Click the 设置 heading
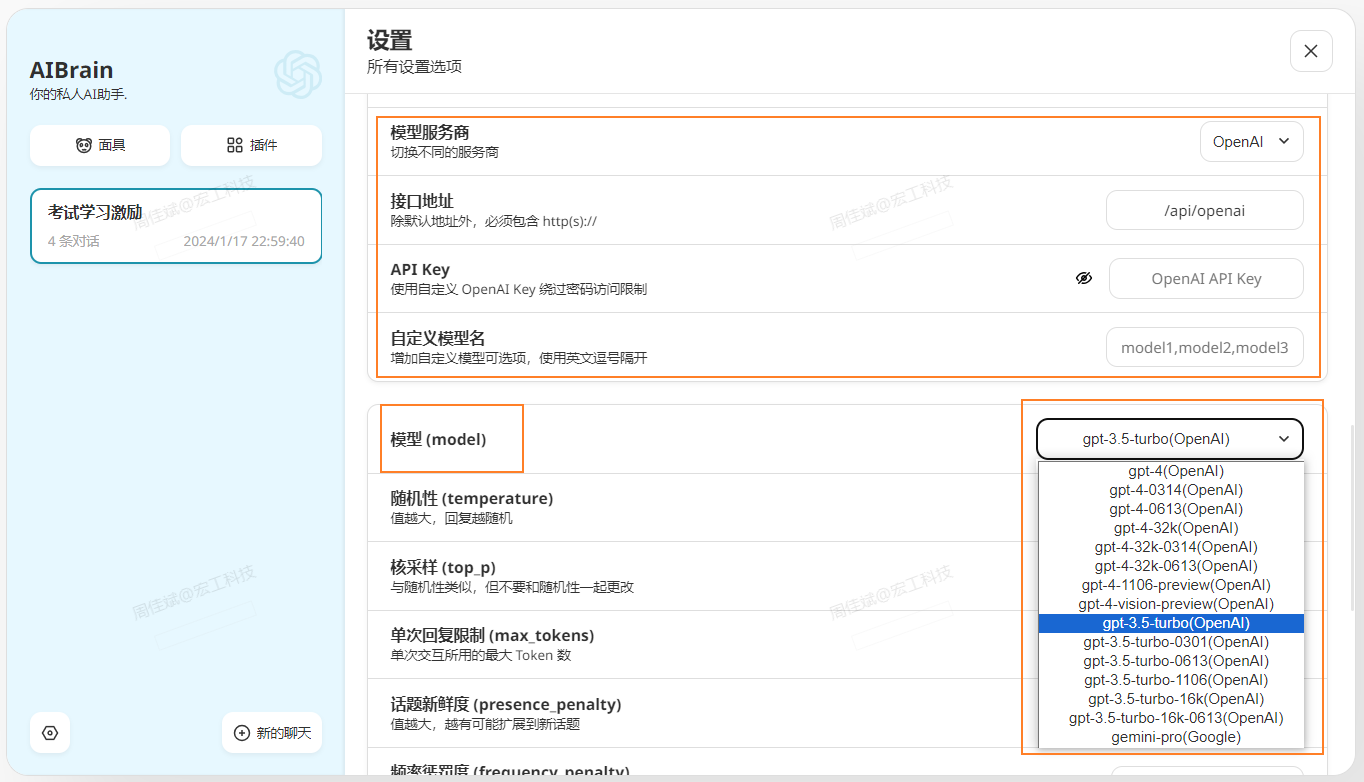 (389, 41)
